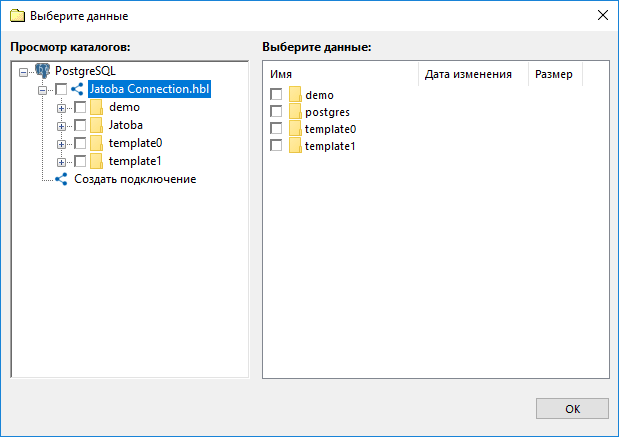Click the PostgreSQL elephant icon in the tree
Viewport: 619px width, 437px height.
click(x=43, y=71)
